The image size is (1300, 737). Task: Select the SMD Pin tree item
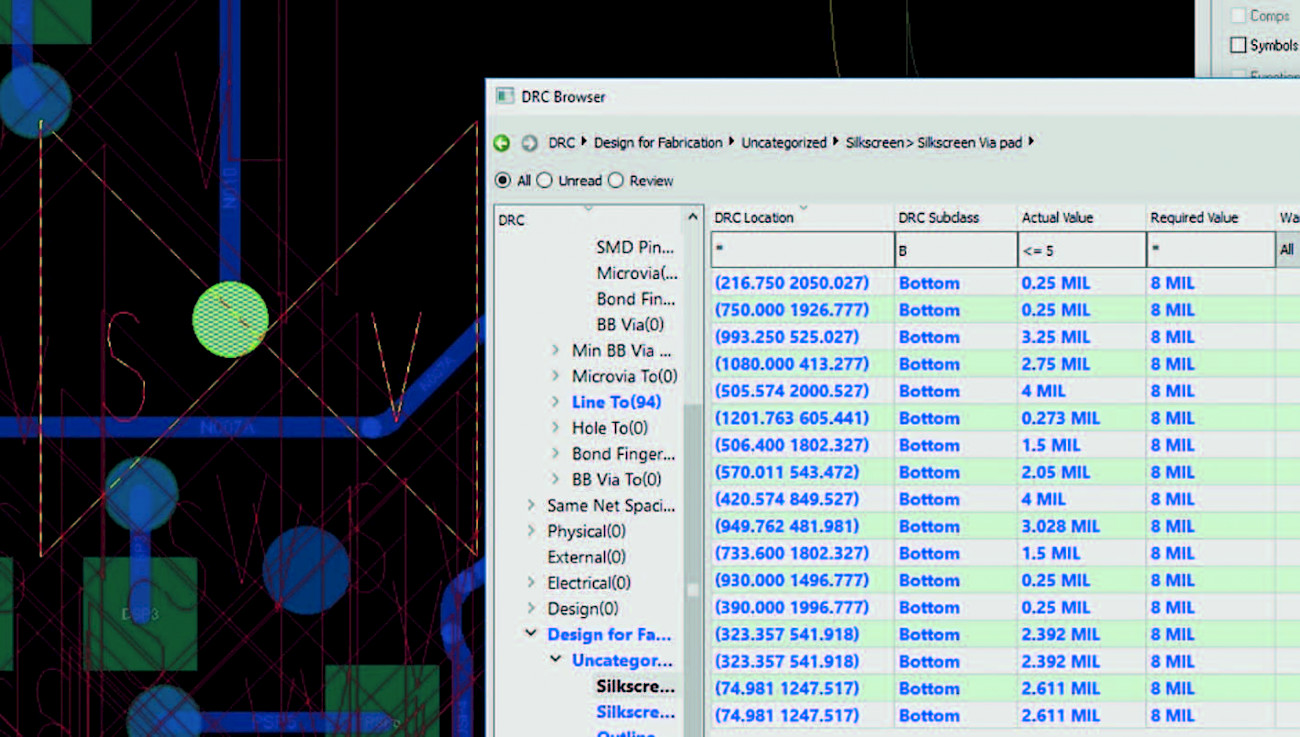pos(635,247)
